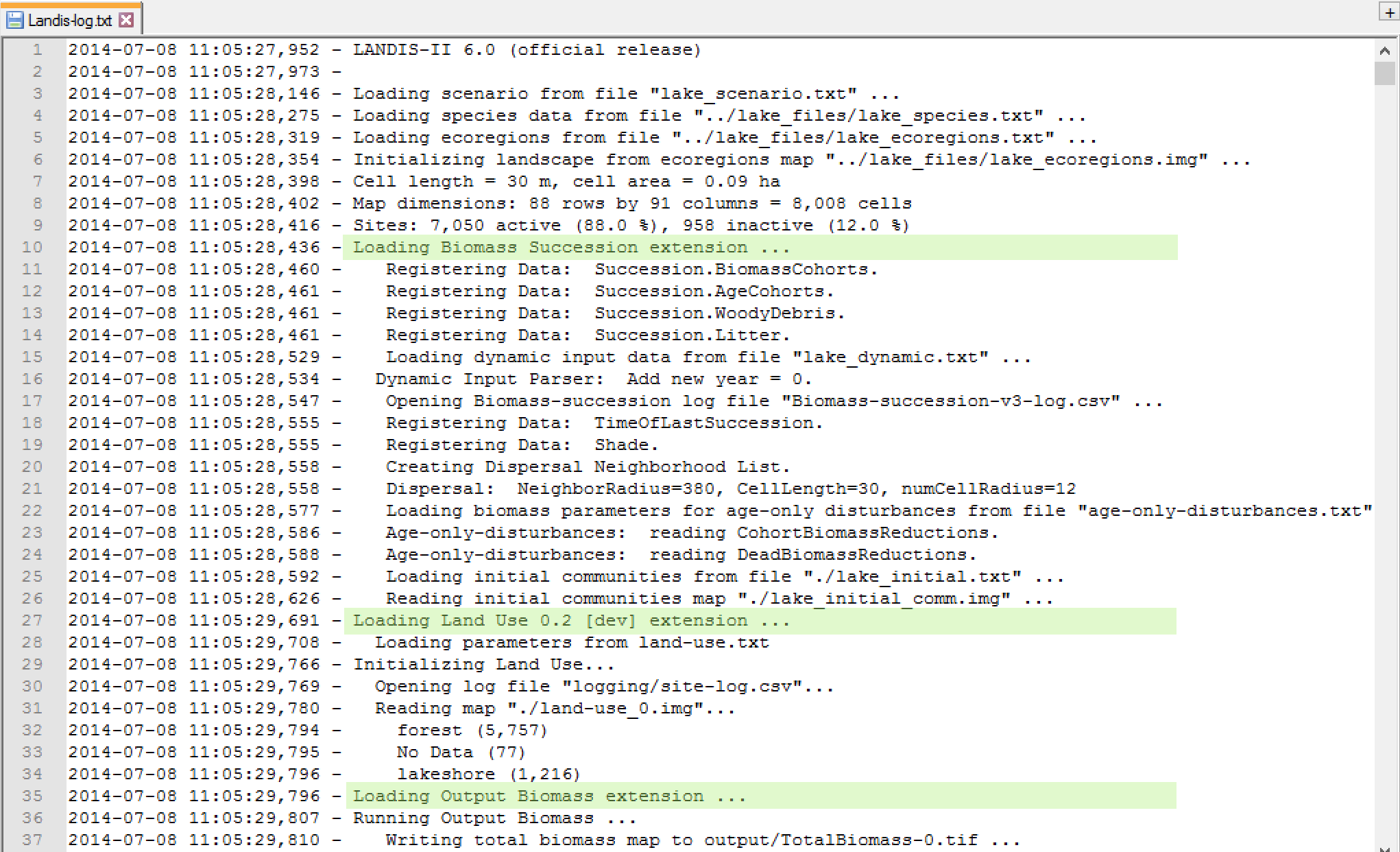
Task: Click the "./lake_initial.txt" file name
Action: tap(913, 576)
